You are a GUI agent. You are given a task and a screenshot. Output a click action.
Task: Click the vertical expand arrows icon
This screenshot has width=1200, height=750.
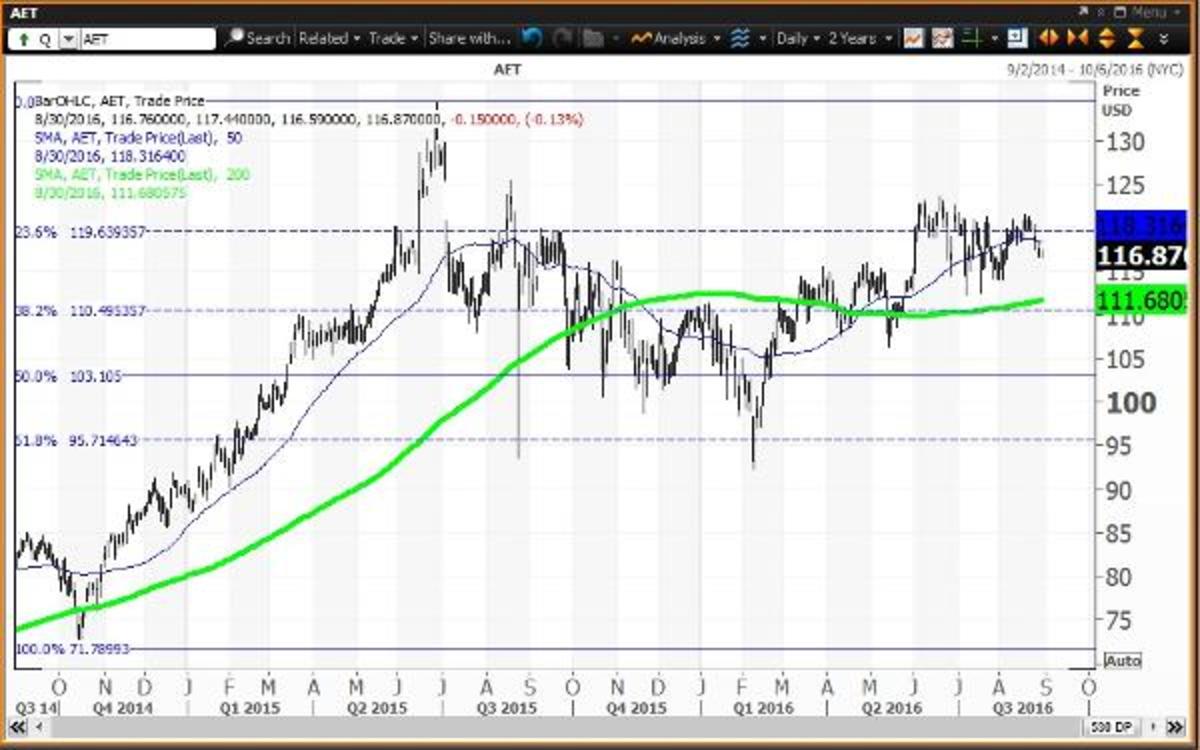tap(1106, 38)
